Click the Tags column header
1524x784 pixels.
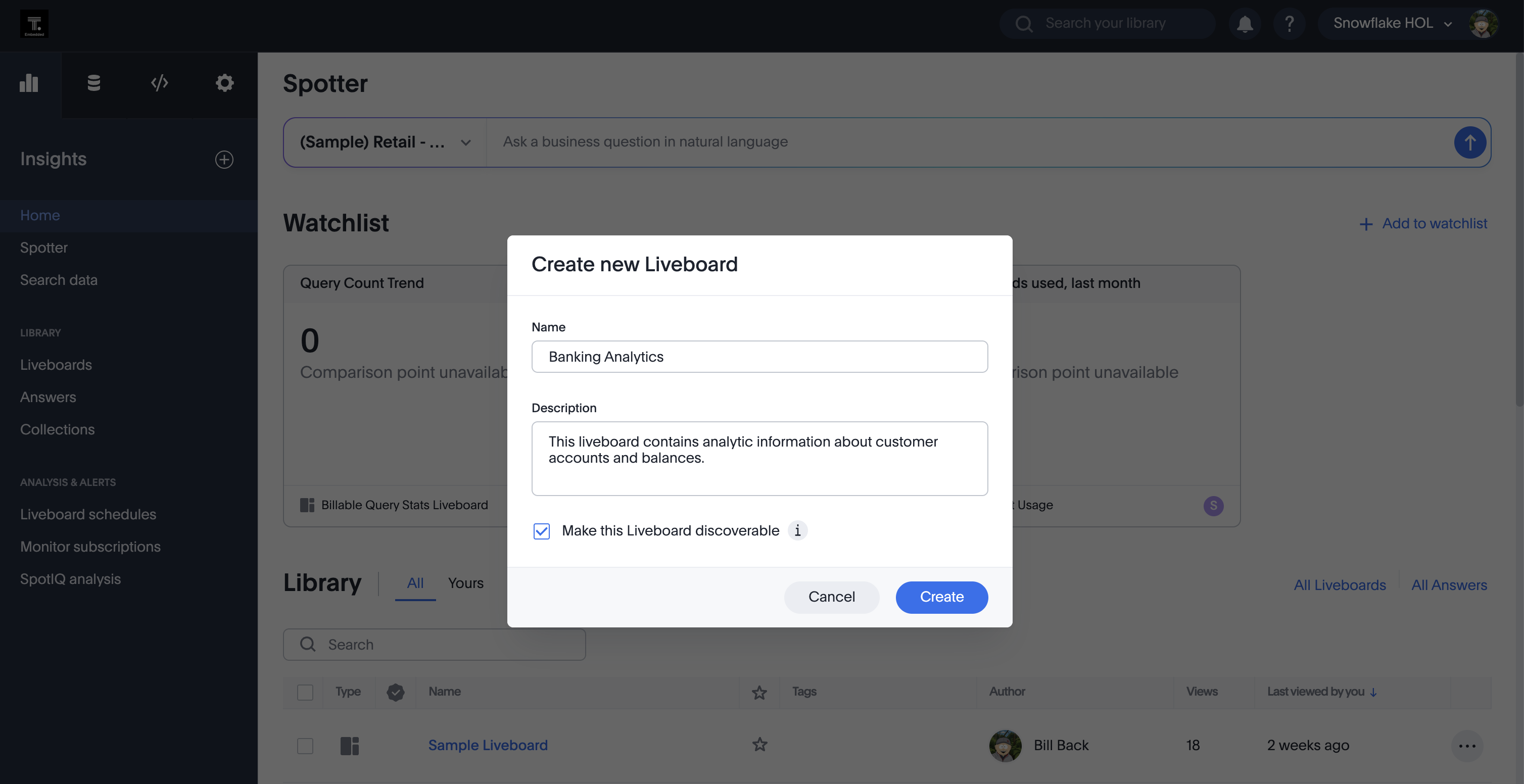pos(804,692)
